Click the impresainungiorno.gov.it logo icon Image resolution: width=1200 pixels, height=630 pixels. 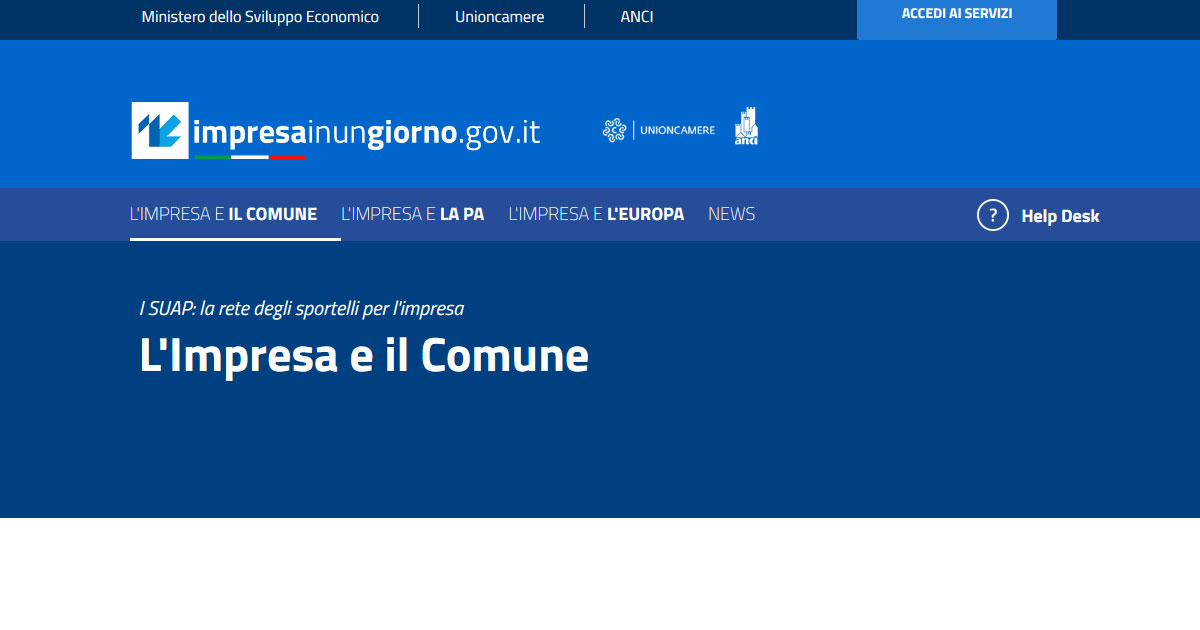coord(160,130)
